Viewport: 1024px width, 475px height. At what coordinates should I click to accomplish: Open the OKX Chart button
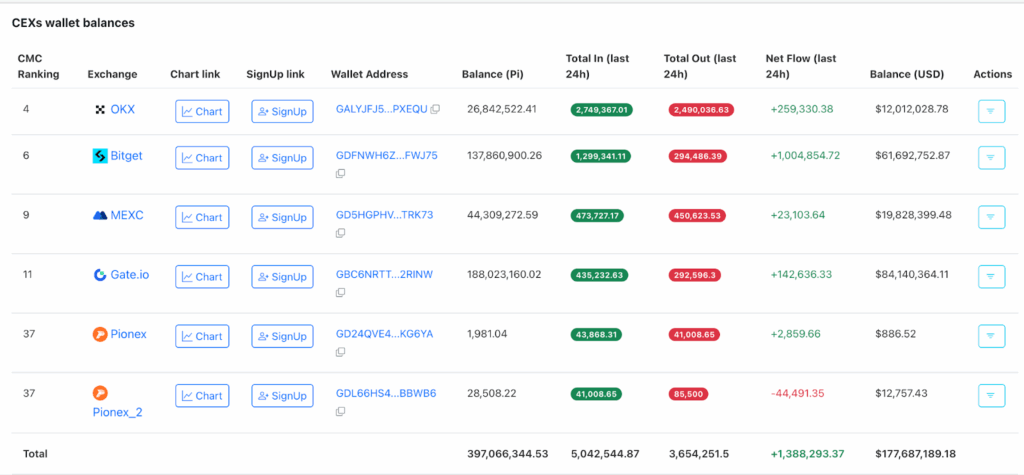click(x=202, y=111)
